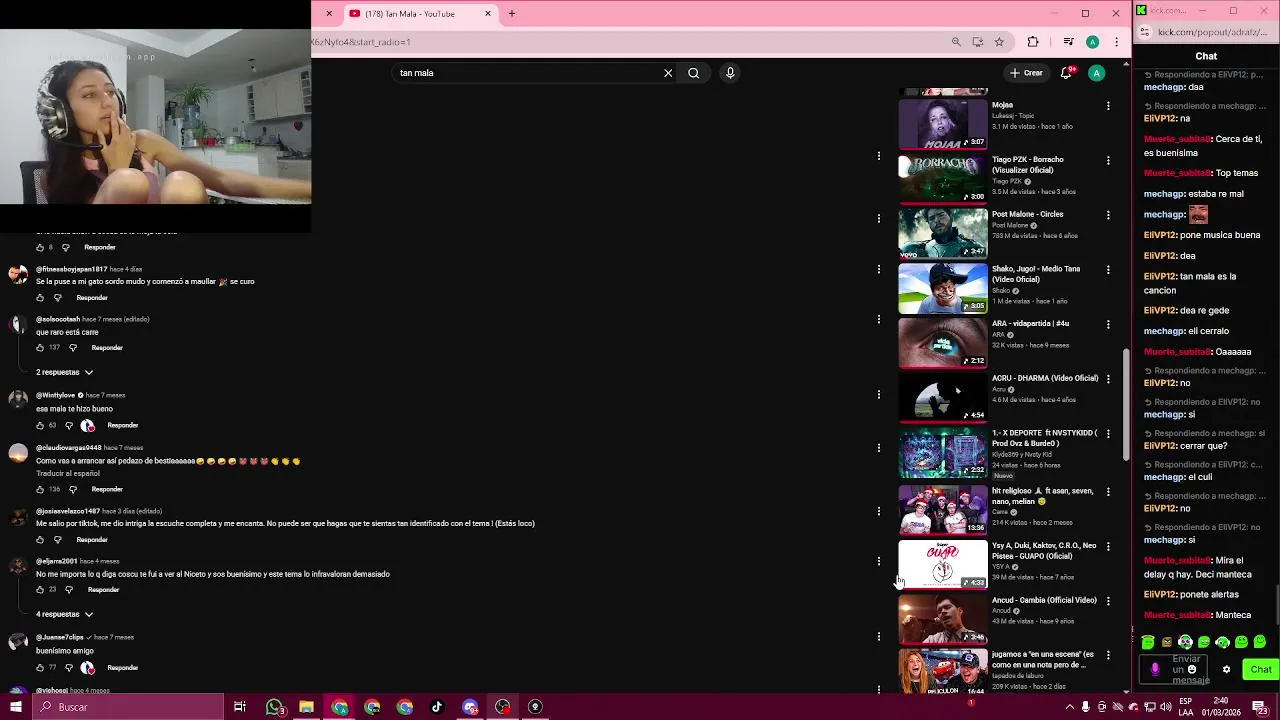Open Kick site info icon in address bar
The width and height of the screenshot is (1280, 720).
coord(1145,32)
